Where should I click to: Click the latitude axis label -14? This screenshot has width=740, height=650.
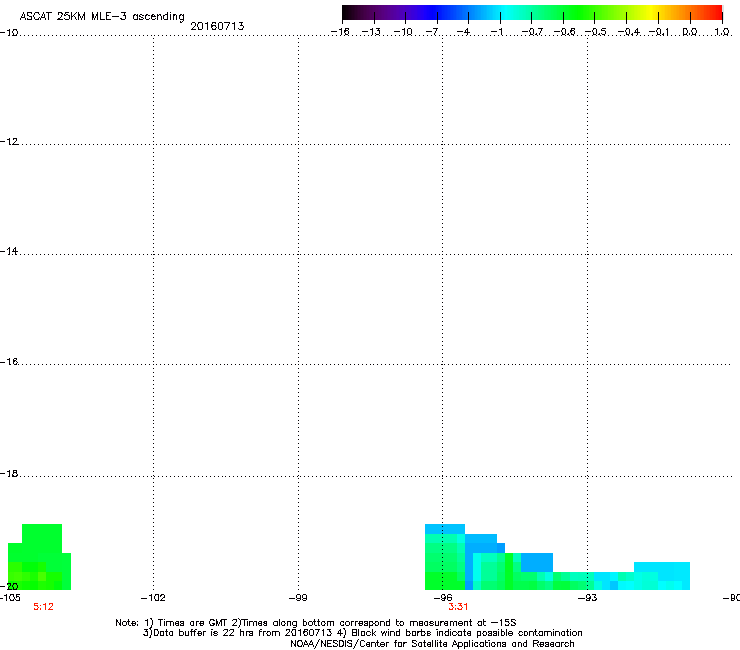(9, 251)
